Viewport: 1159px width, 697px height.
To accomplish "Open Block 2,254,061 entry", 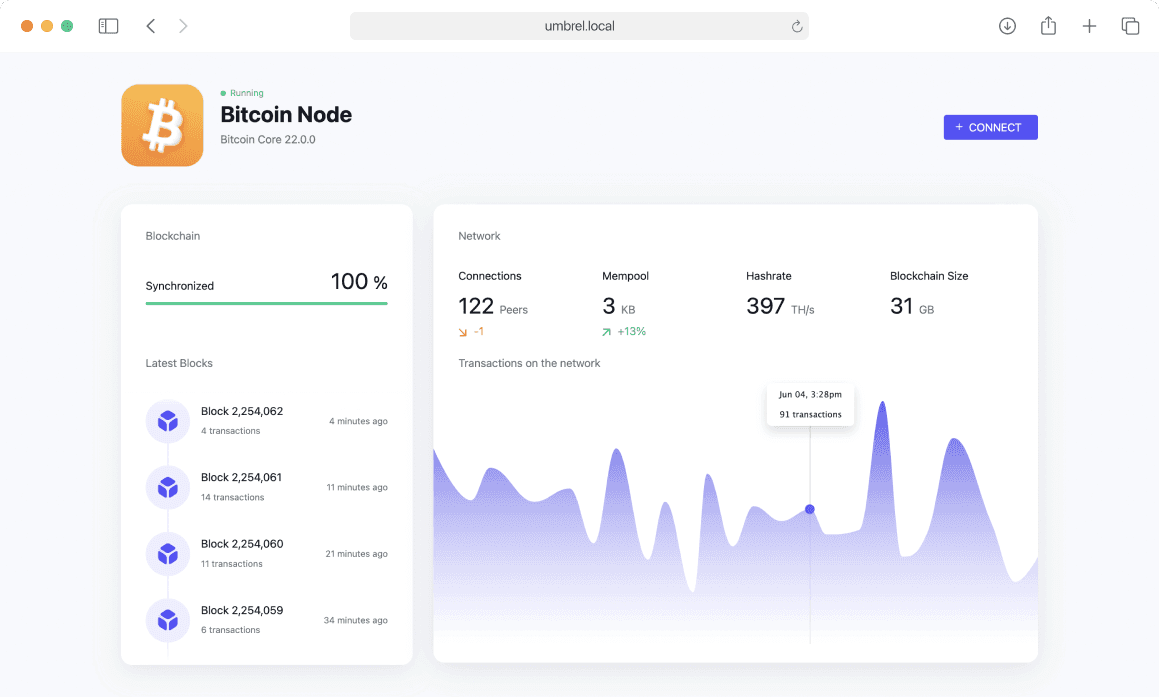I will (266, 487).
